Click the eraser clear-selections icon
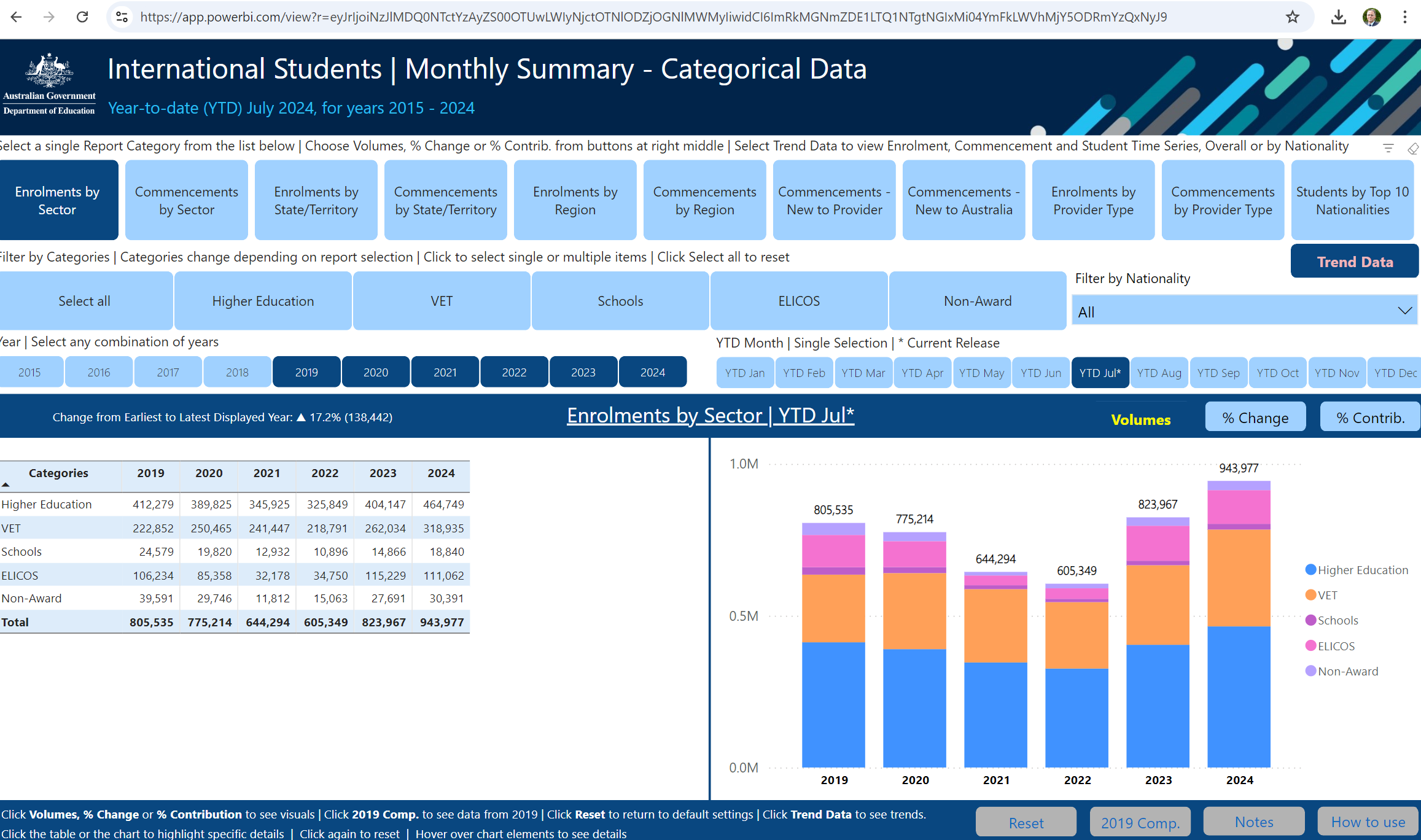 pyautogui.click(x=1413, y=148)
